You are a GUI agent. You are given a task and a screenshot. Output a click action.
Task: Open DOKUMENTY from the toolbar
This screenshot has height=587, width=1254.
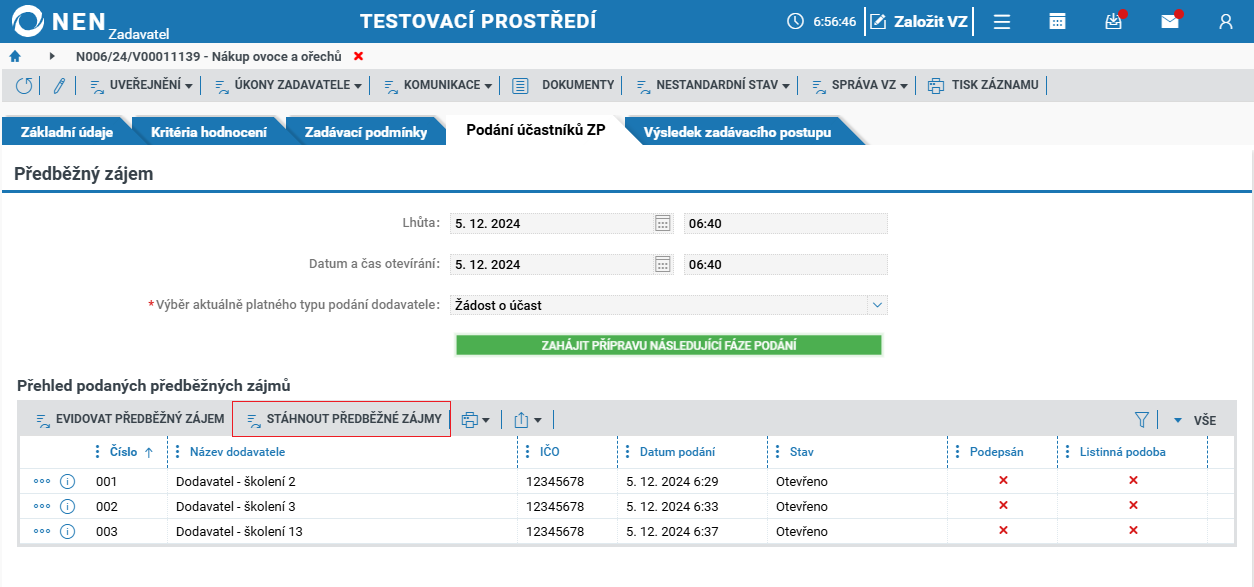click(x=564, y=86)
